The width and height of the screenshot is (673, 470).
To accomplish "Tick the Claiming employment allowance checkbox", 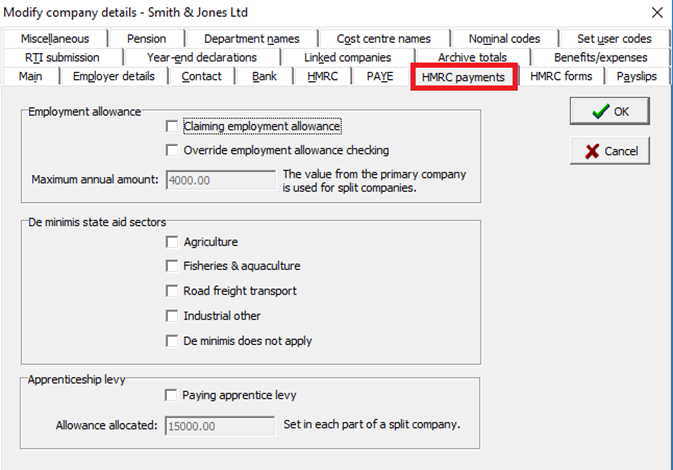I will tap(173, 127).
